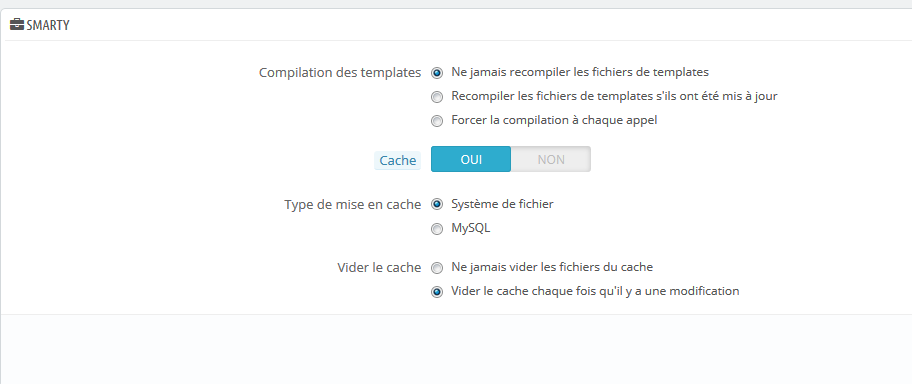912x384 pixels.
Task: Select never clear cache files radio button
Action: point(436,268)
